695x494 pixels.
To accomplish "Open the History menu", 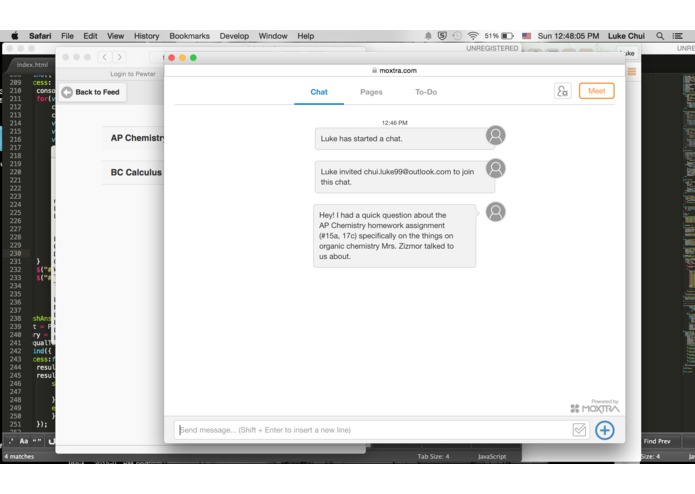I will [x=146, y=36].
